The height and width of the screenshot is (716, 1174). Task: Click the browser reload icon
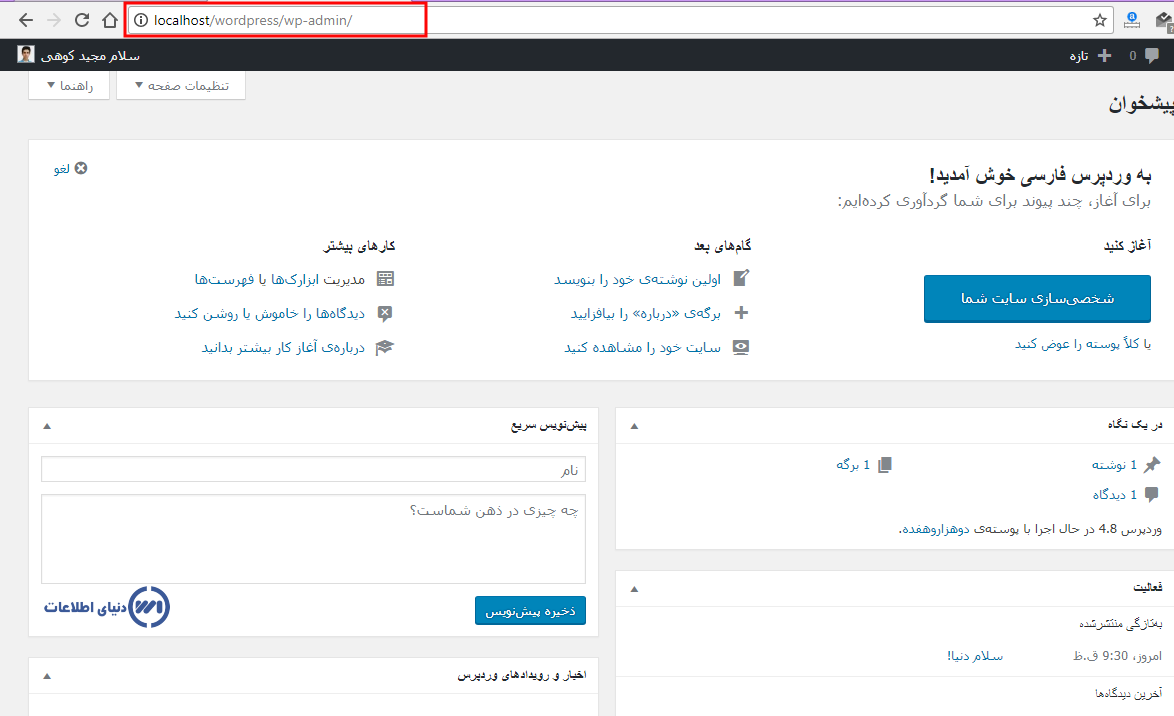point(82,20)
